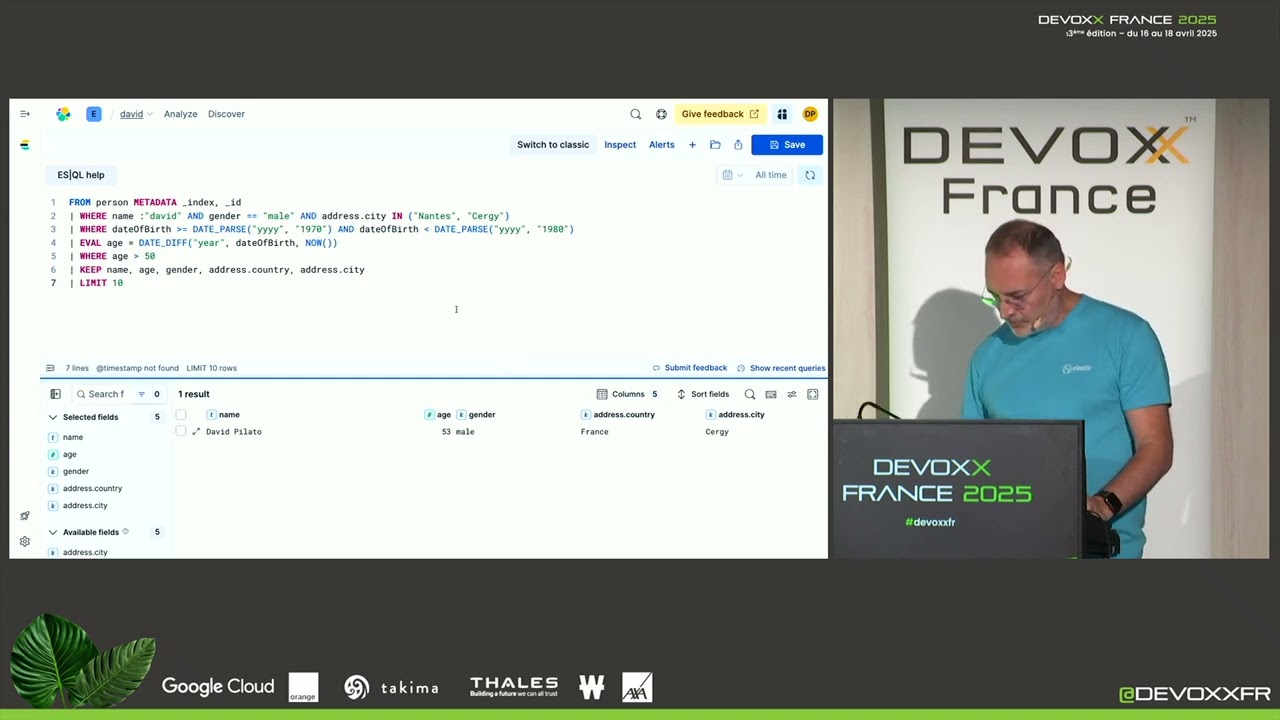
Task: Click the 1 result count text
Action: 194,394
